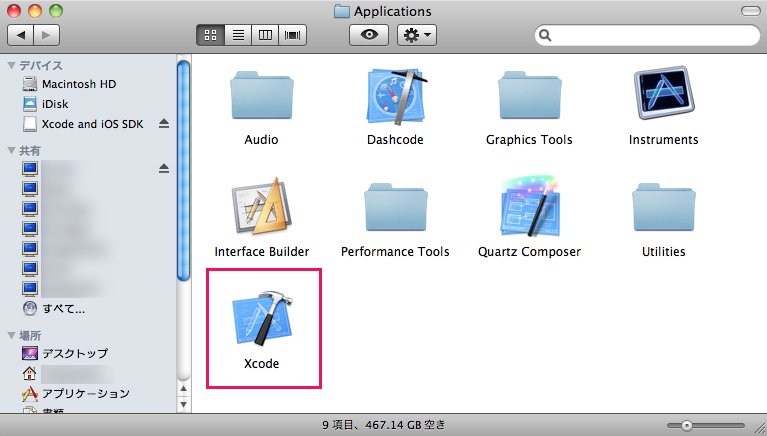This screenshot has width=767, height=436.
Task: Click the Quick Look eye button
Action: coord(369,35)
